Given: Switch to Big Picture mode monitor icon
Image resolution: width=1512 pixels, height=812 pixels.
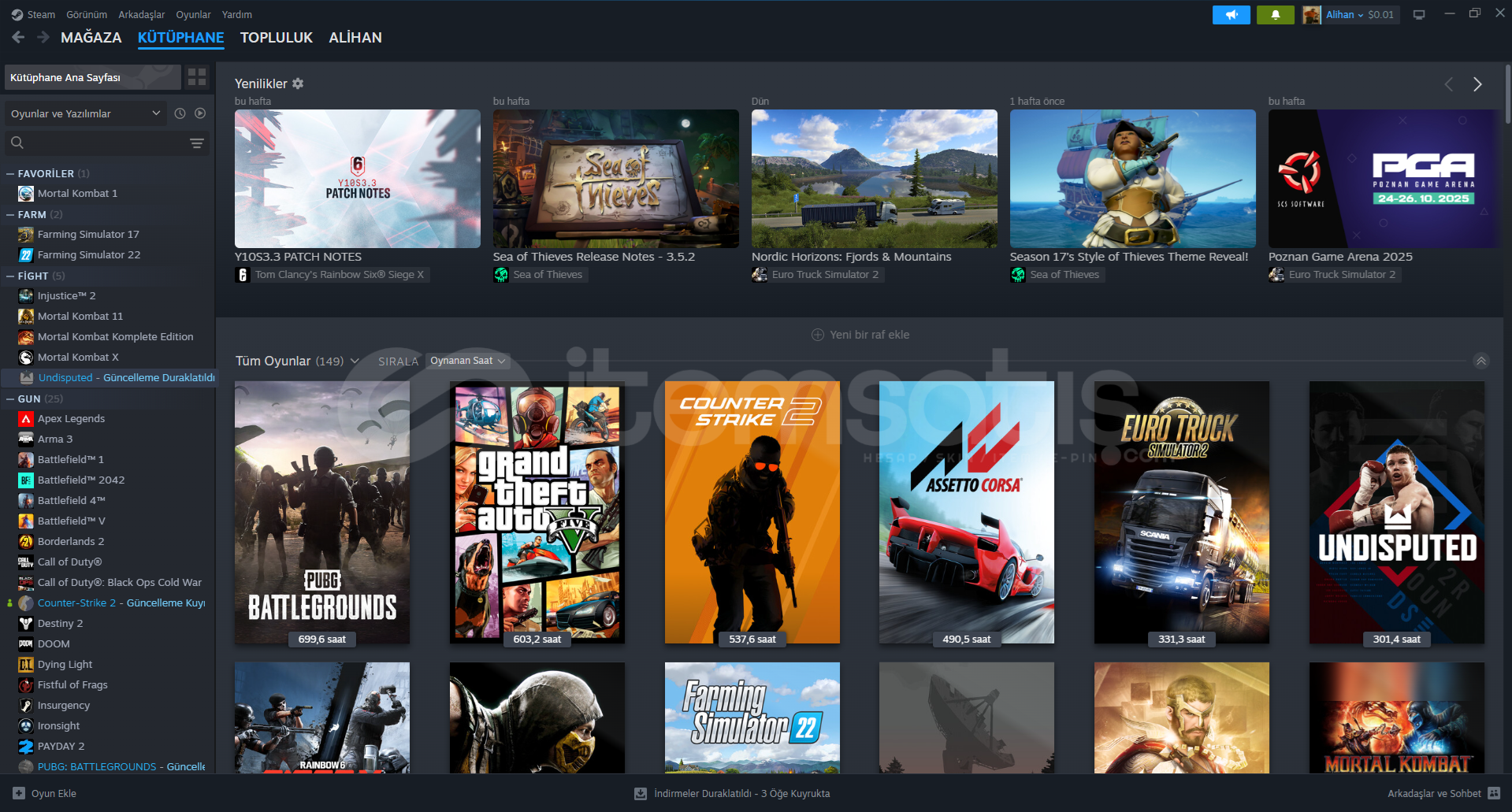Looking at the screenshot, I should coord(1419,15).
